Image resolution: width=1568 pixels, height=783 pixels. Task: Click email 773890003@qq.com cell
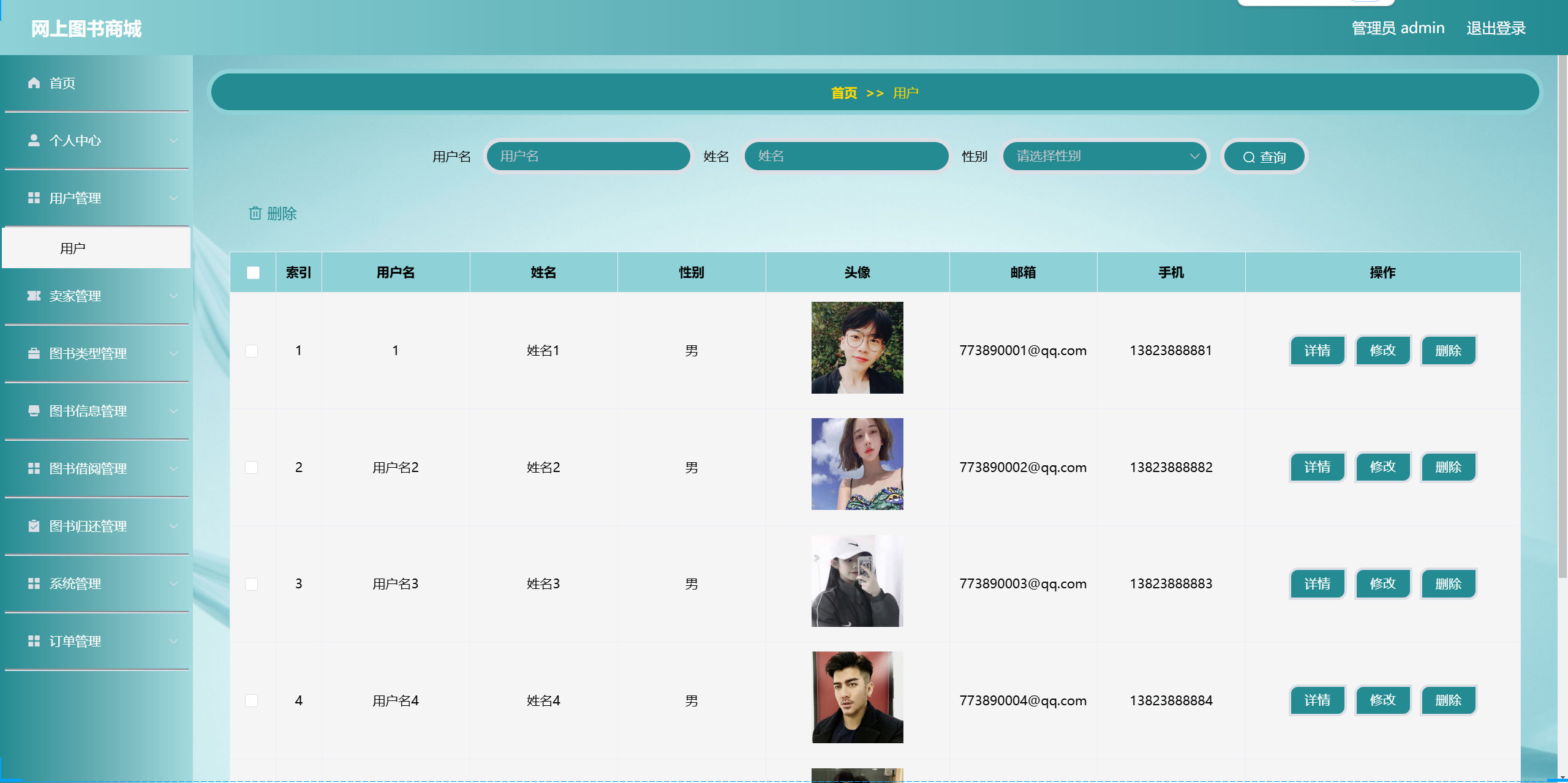[x=1023, y=583]
